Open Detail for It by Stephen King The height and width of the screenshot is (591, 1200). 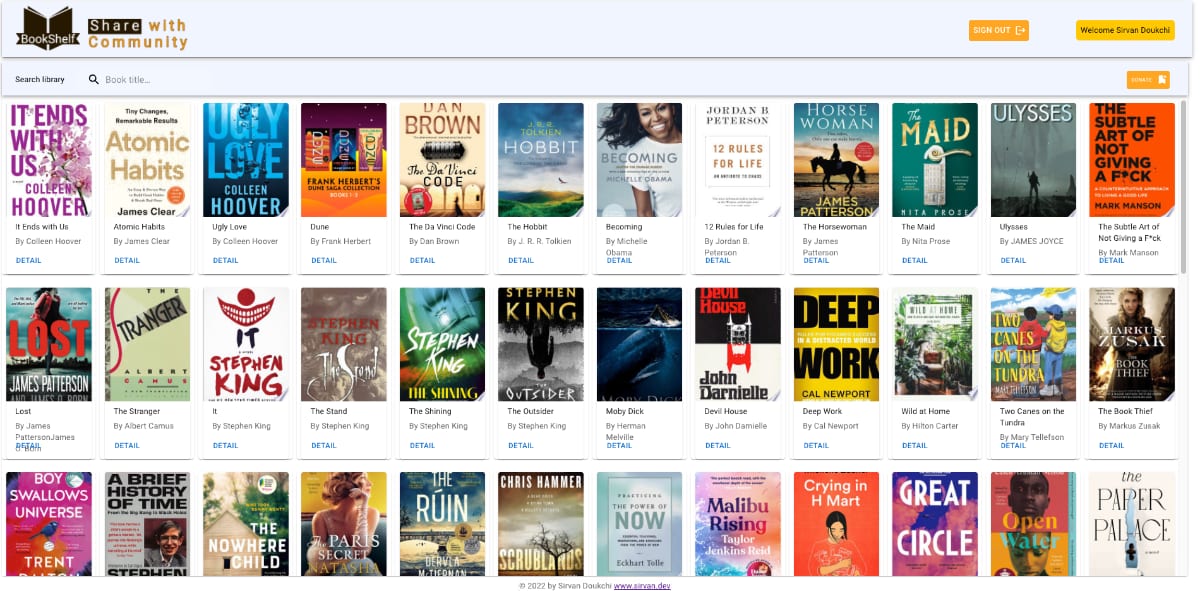point(226,445)
